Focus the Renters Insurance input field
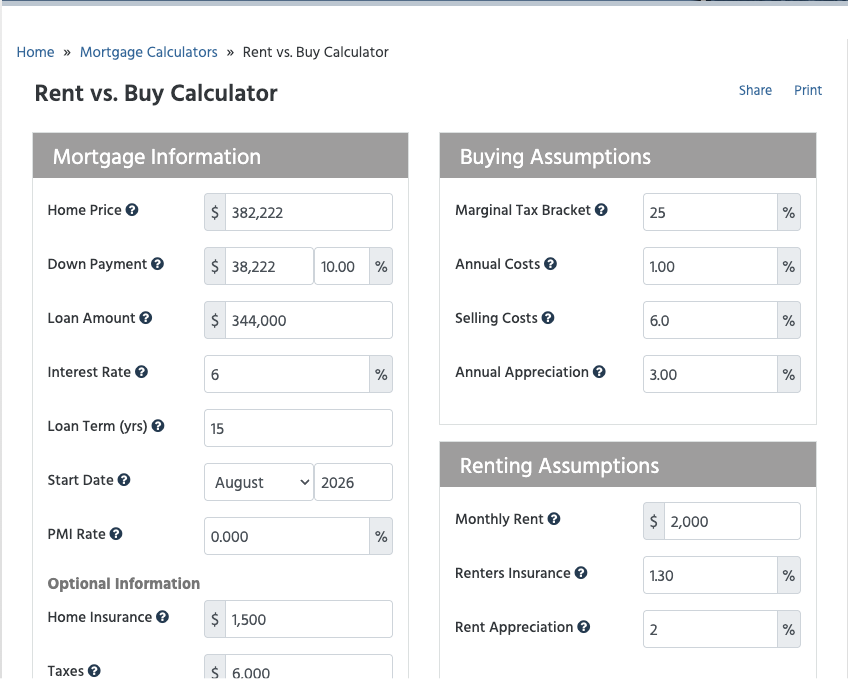The height and width of the screenshot is (679, 848). pyautogui.click(x=710, y=575)
